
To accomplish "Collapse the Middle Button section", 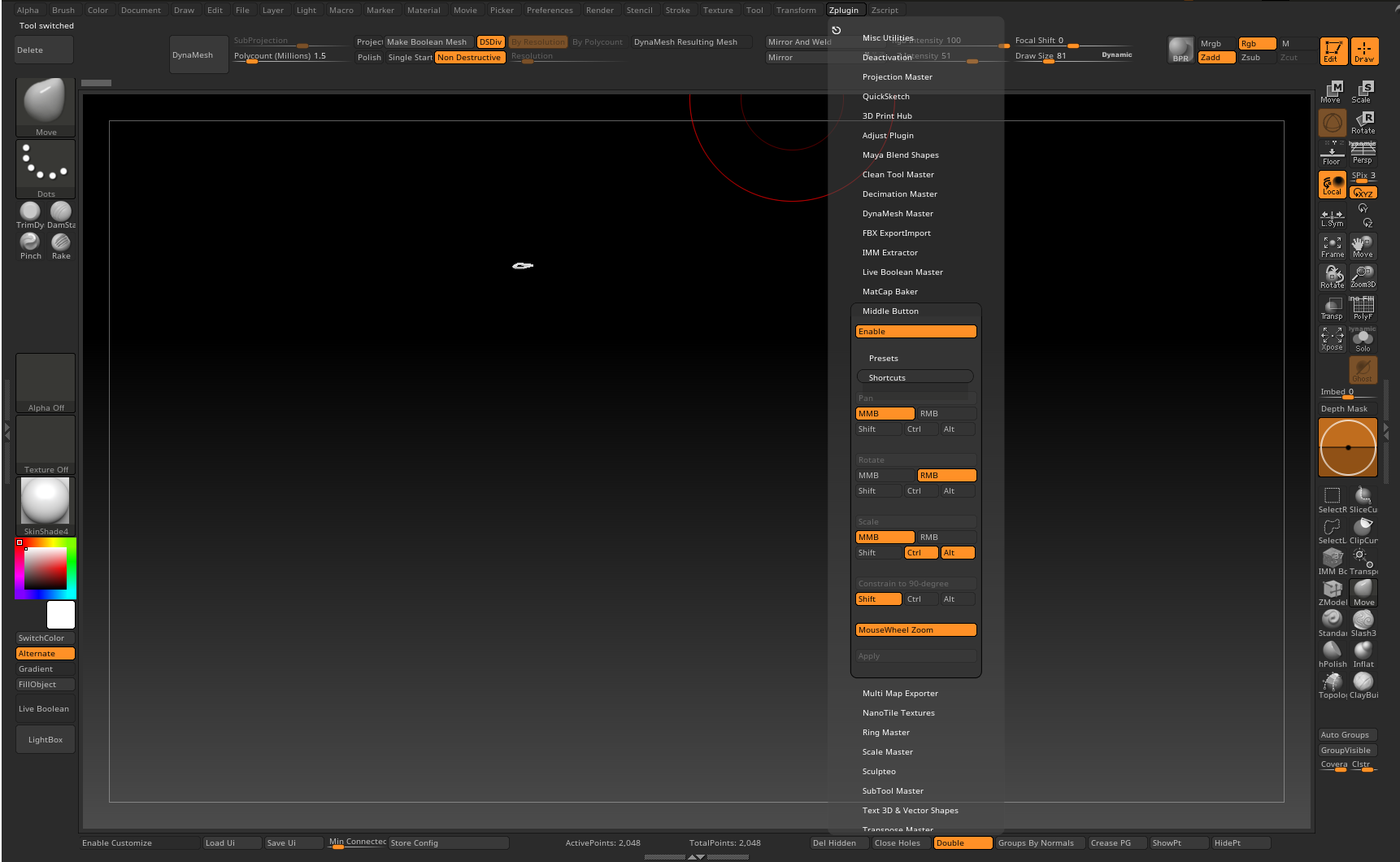I will point(890,311).
